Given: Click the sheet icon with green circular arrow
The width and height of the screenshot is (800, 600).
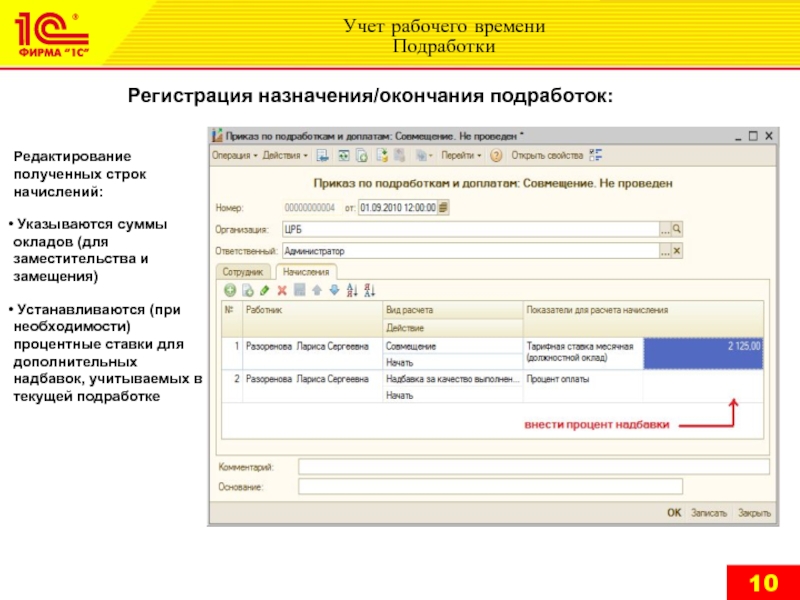Looking at the screenshot, I should click(362, 156).
